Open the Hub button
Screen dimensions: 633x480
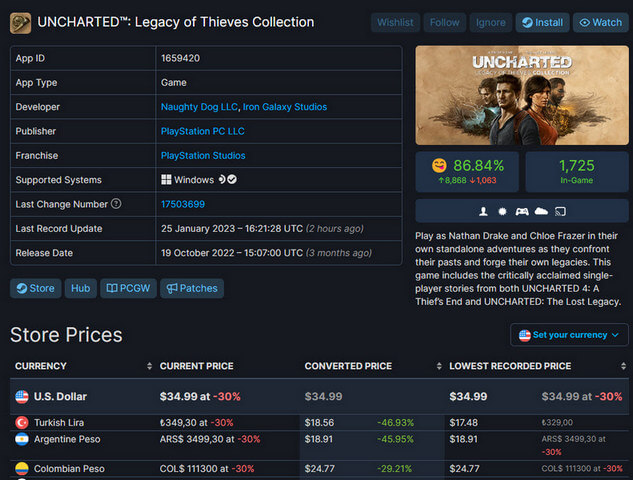pyautogui.click(x=81, y=288)
